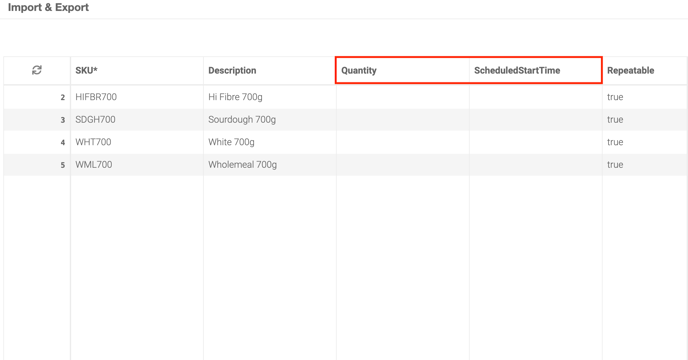Select row number 5 header
Screen dimensions: 688x360
coord(37,165)
